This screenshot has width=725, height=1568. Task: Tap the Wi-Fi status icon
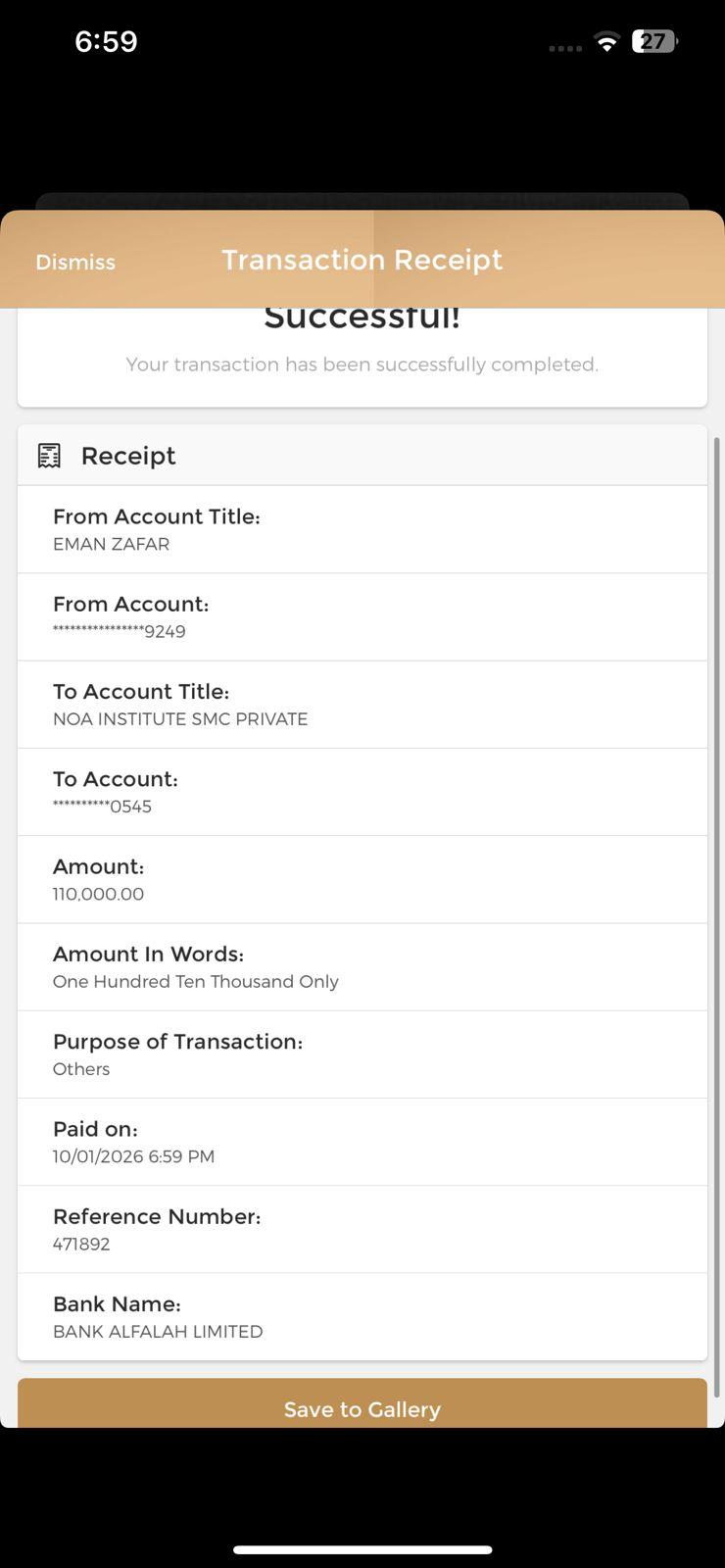click(x=607, y=42)
